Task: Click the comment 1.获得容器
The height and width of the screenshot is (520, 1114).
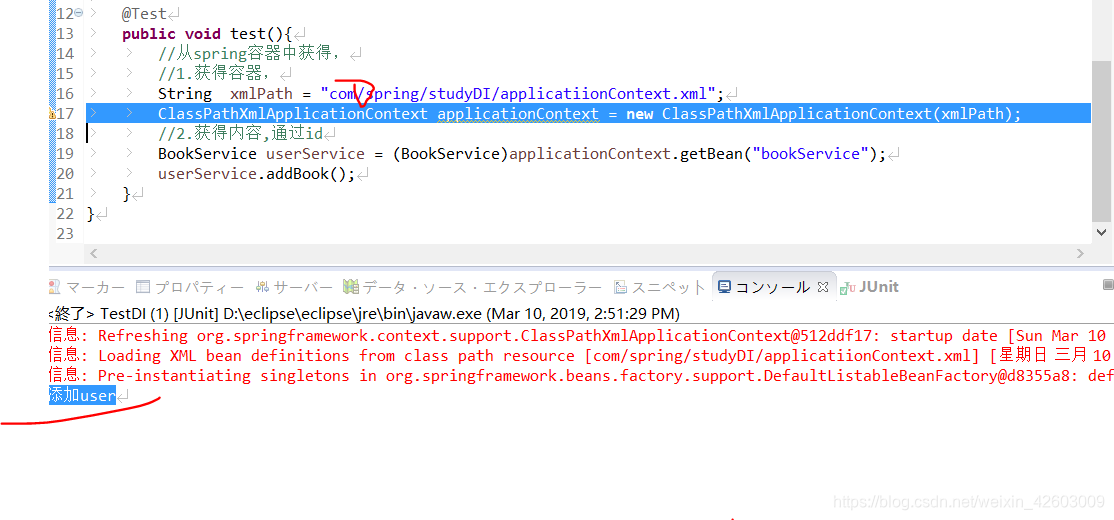Action: (x=215, y=73)
